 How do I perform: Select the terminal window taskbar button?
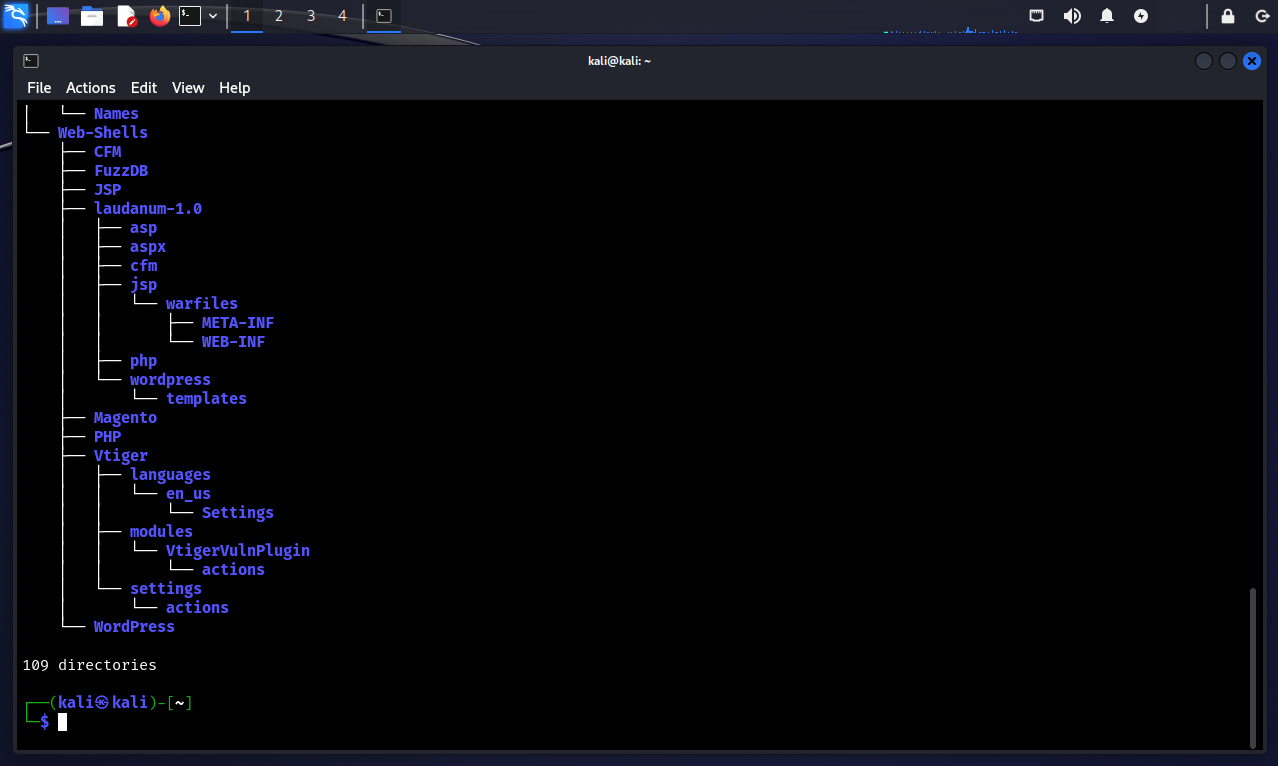tap(384, 16)
